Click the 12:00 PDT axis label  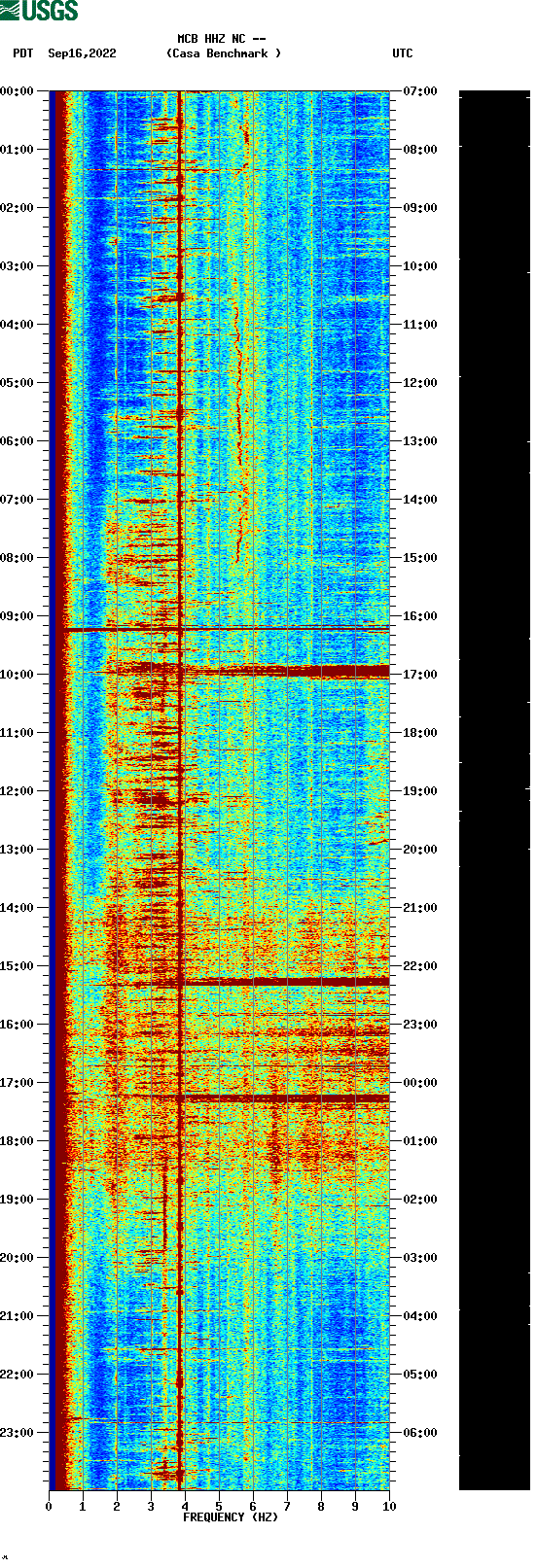[17, 791]
